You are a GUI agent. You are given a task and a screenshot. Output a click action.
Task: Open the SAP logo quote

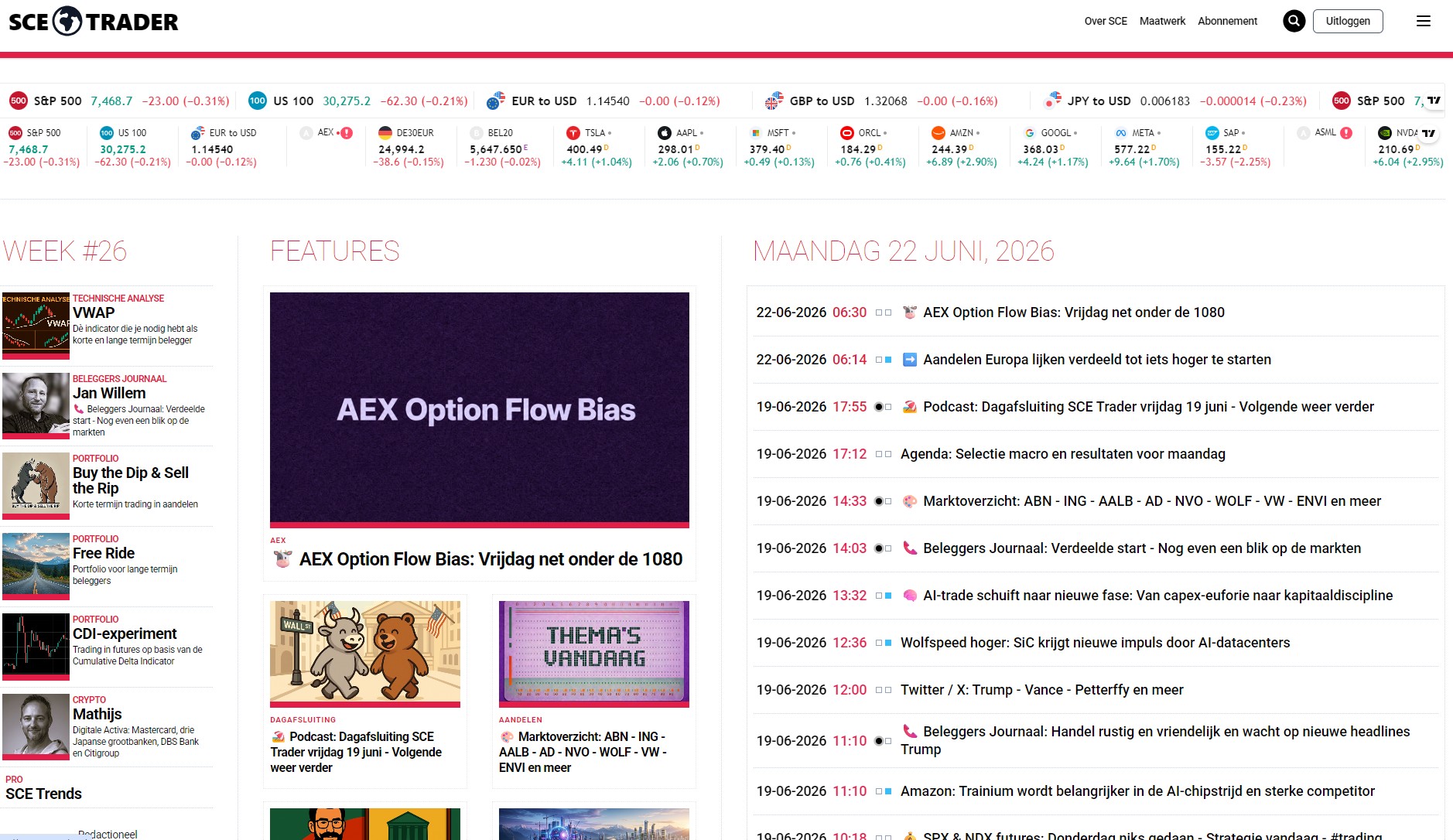coord(1212,133)
